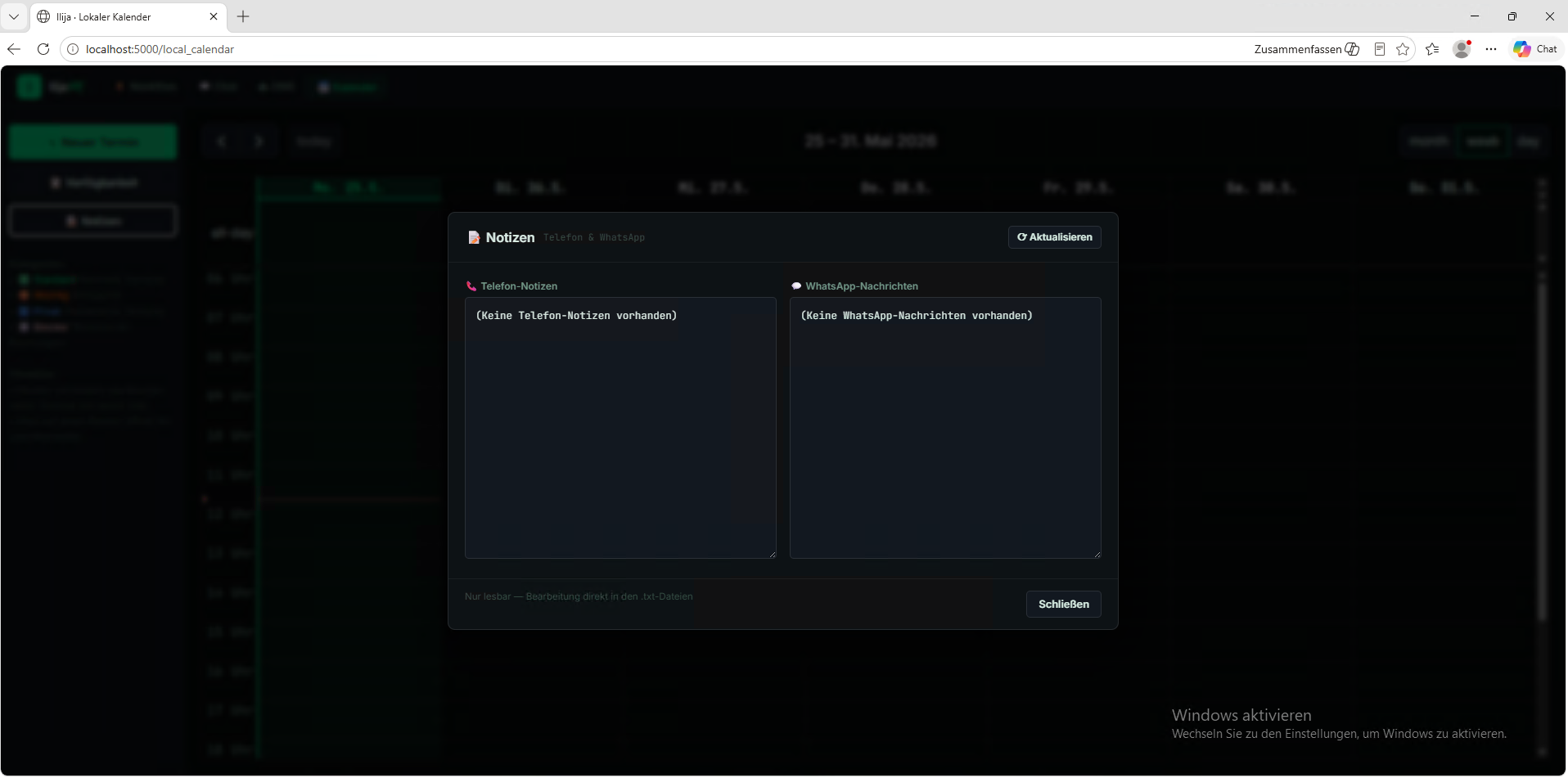Focus the Telefon-Notizen text area

(620, 428)
